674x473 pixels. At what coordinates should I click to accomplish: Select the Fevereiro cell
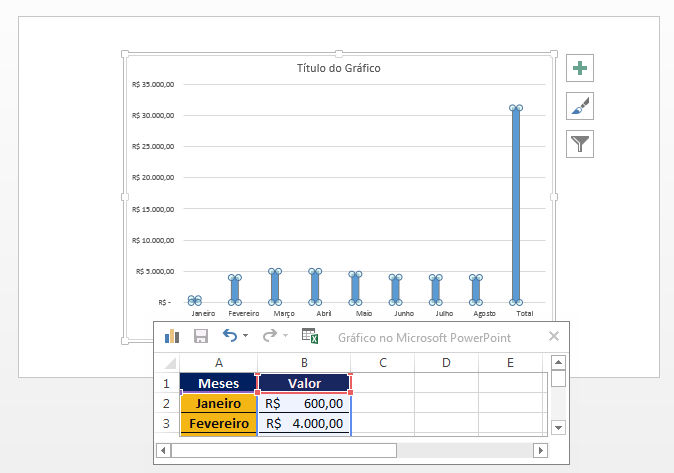[218, 423]
